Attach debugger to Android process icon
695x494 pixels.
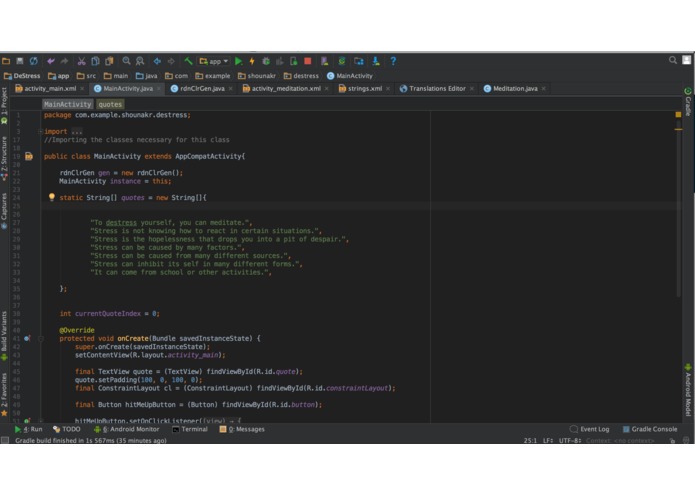(x=293, y=61)
